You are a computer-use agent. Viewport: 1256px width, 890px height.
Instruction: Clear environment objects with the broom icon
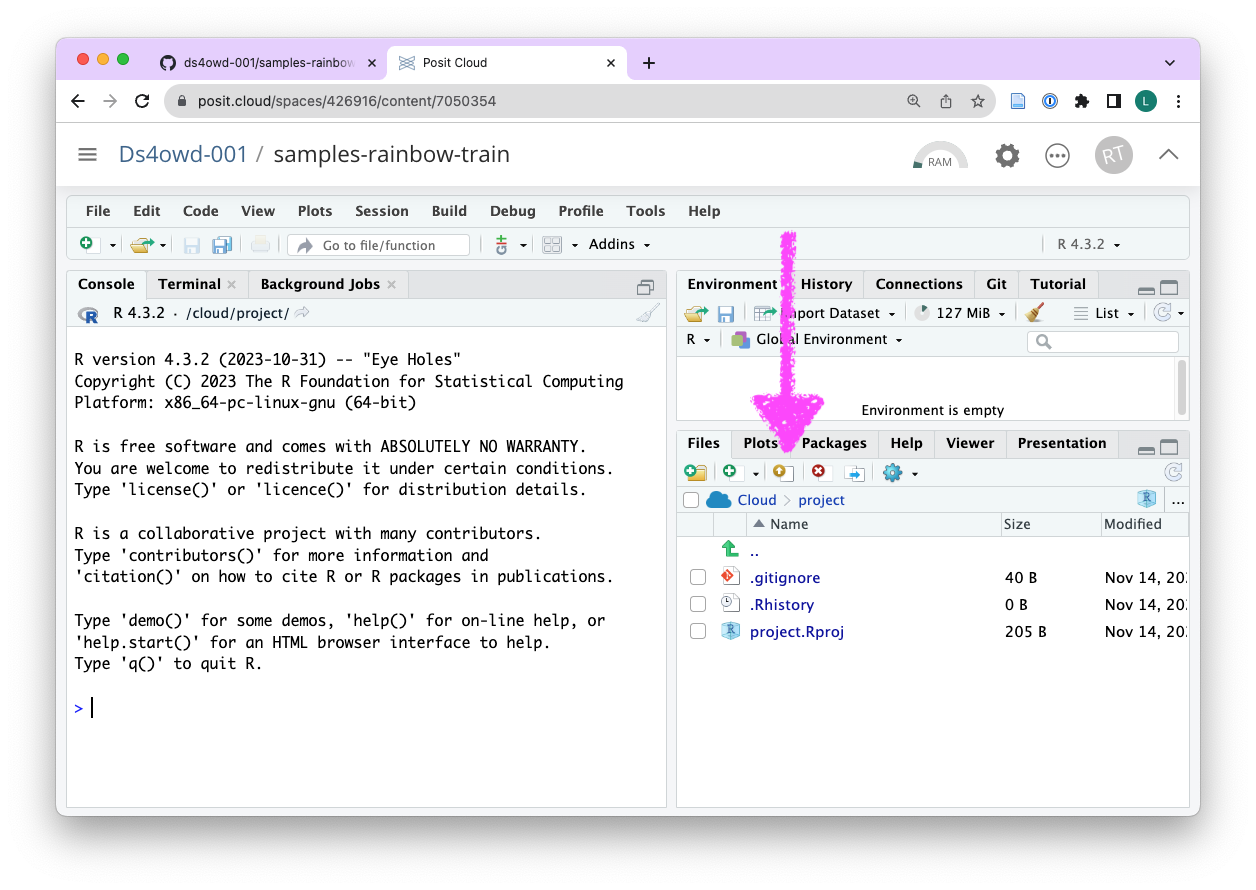tap(1035, 313)
